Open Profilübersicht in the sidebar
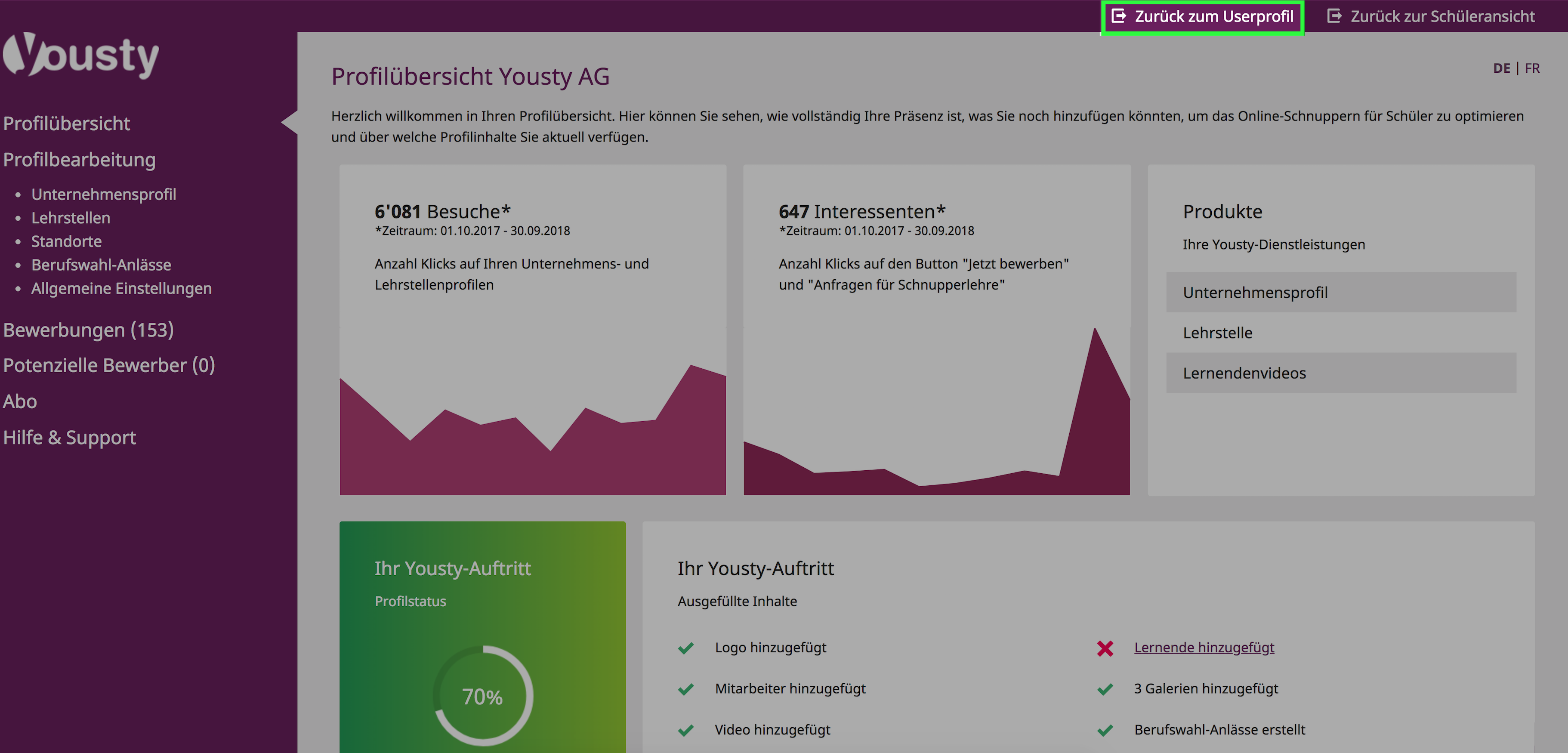This screenshot has height=753, width=1568. click(x=66, y=123)
